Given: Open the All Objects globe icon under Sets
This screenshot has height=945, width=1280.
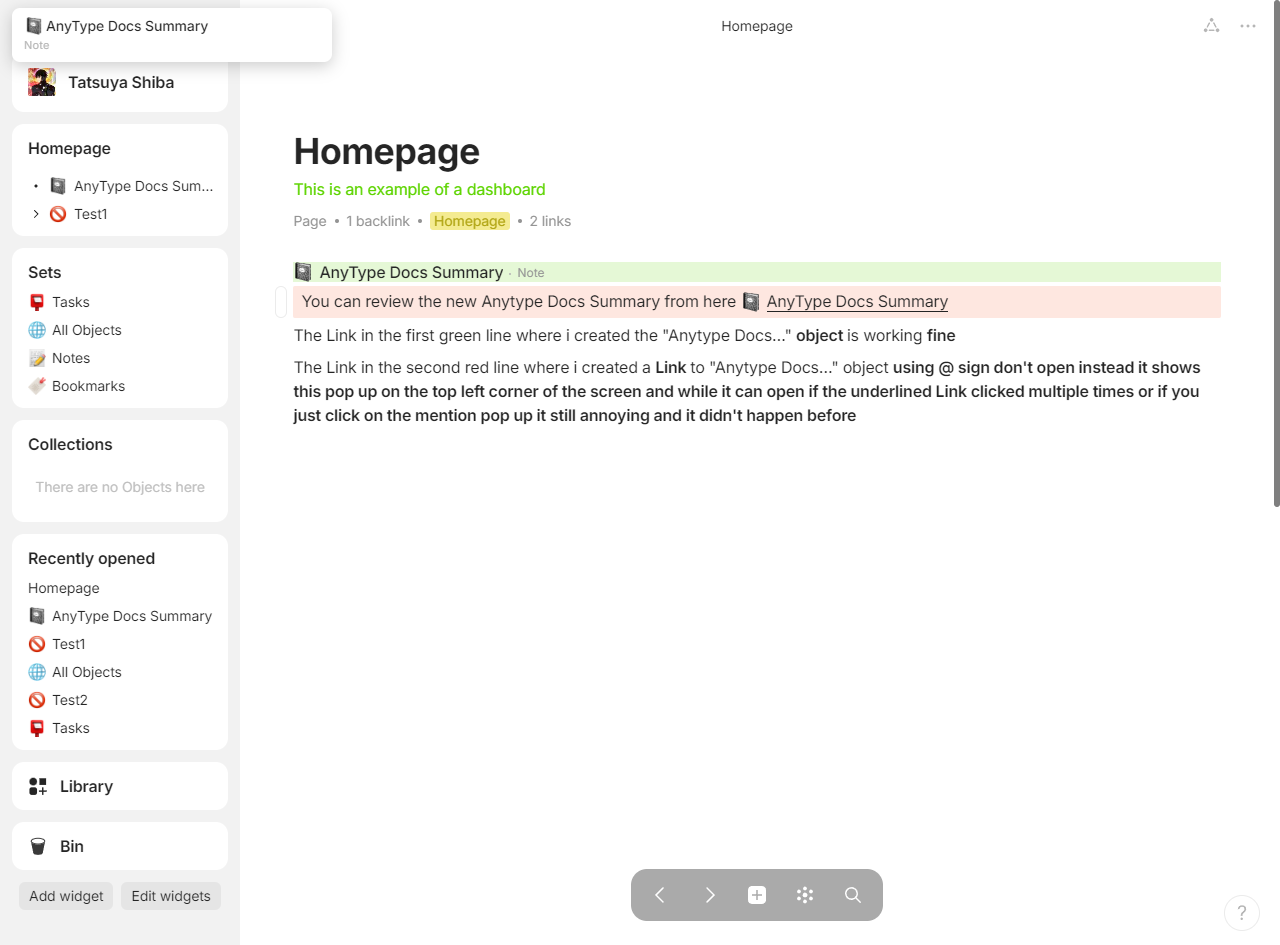Looking at the screenshot, I should (x=37, y=330).
